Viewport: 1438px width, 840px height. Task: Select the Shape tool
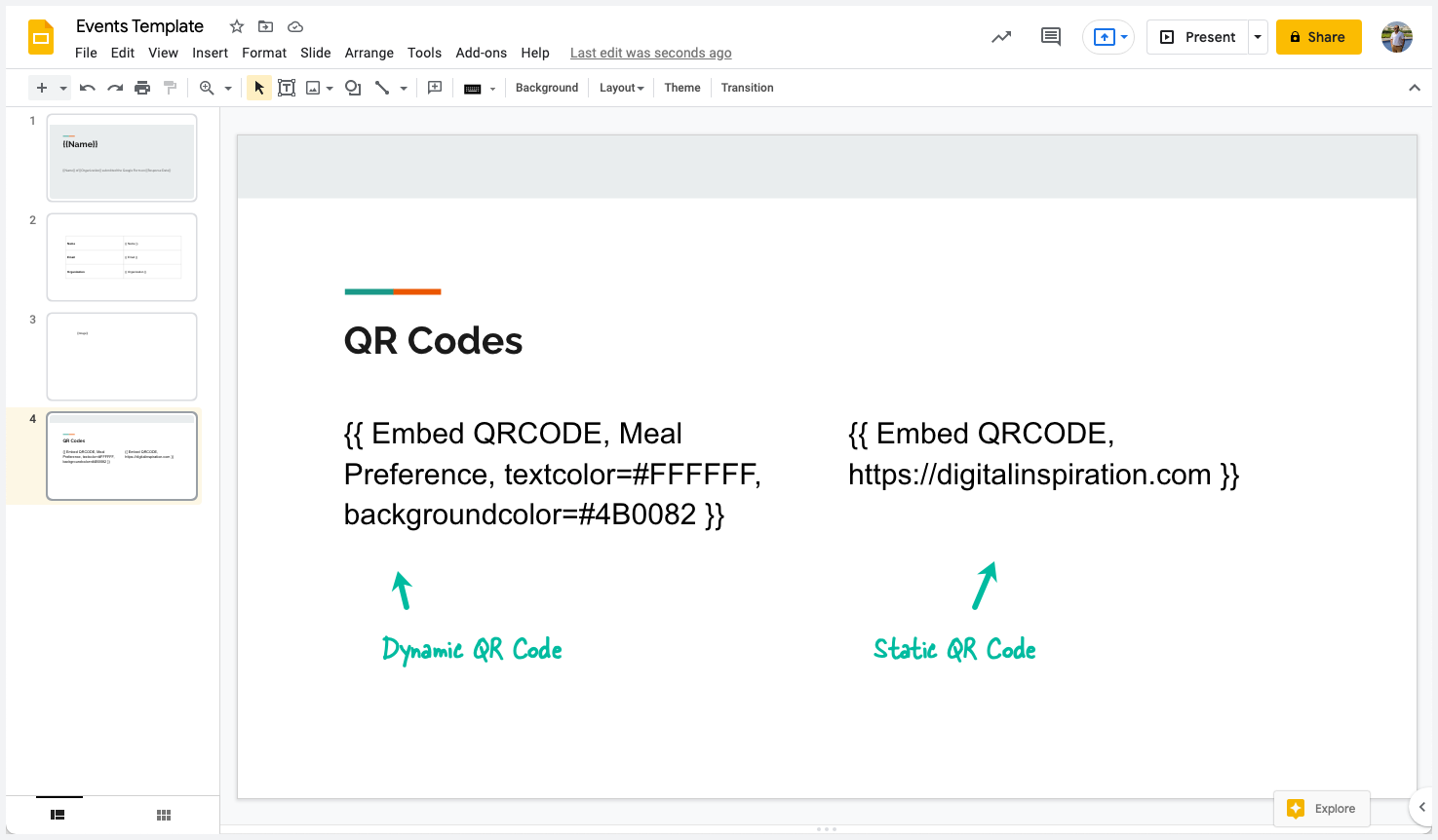(x=351, y=88)
